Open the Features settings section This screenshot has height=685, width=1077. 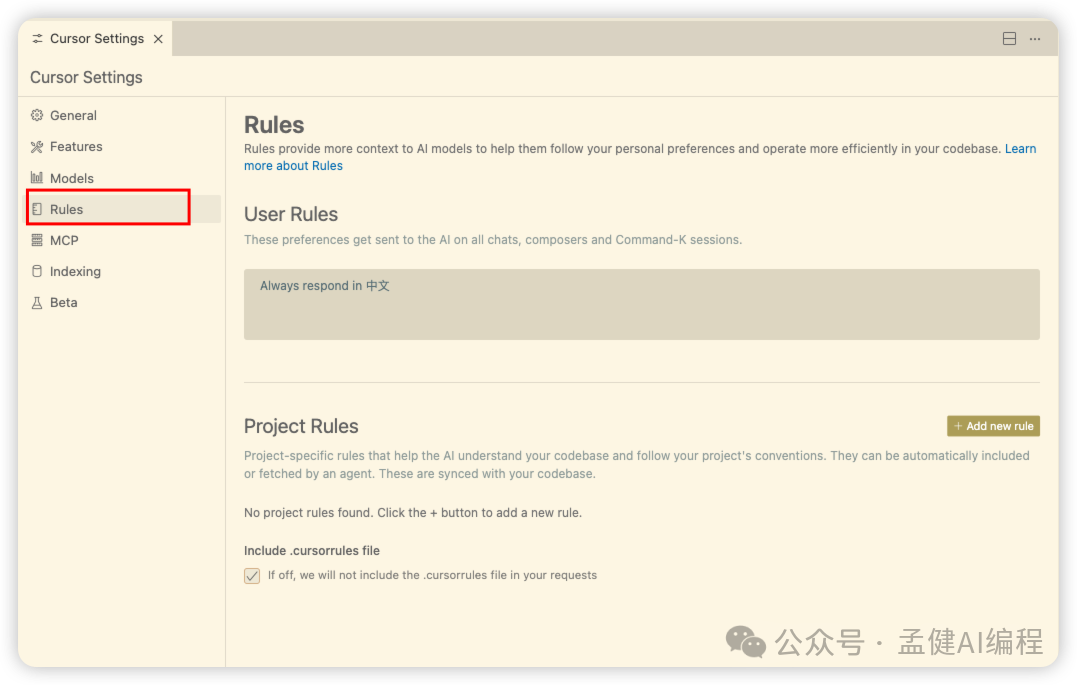124,146
